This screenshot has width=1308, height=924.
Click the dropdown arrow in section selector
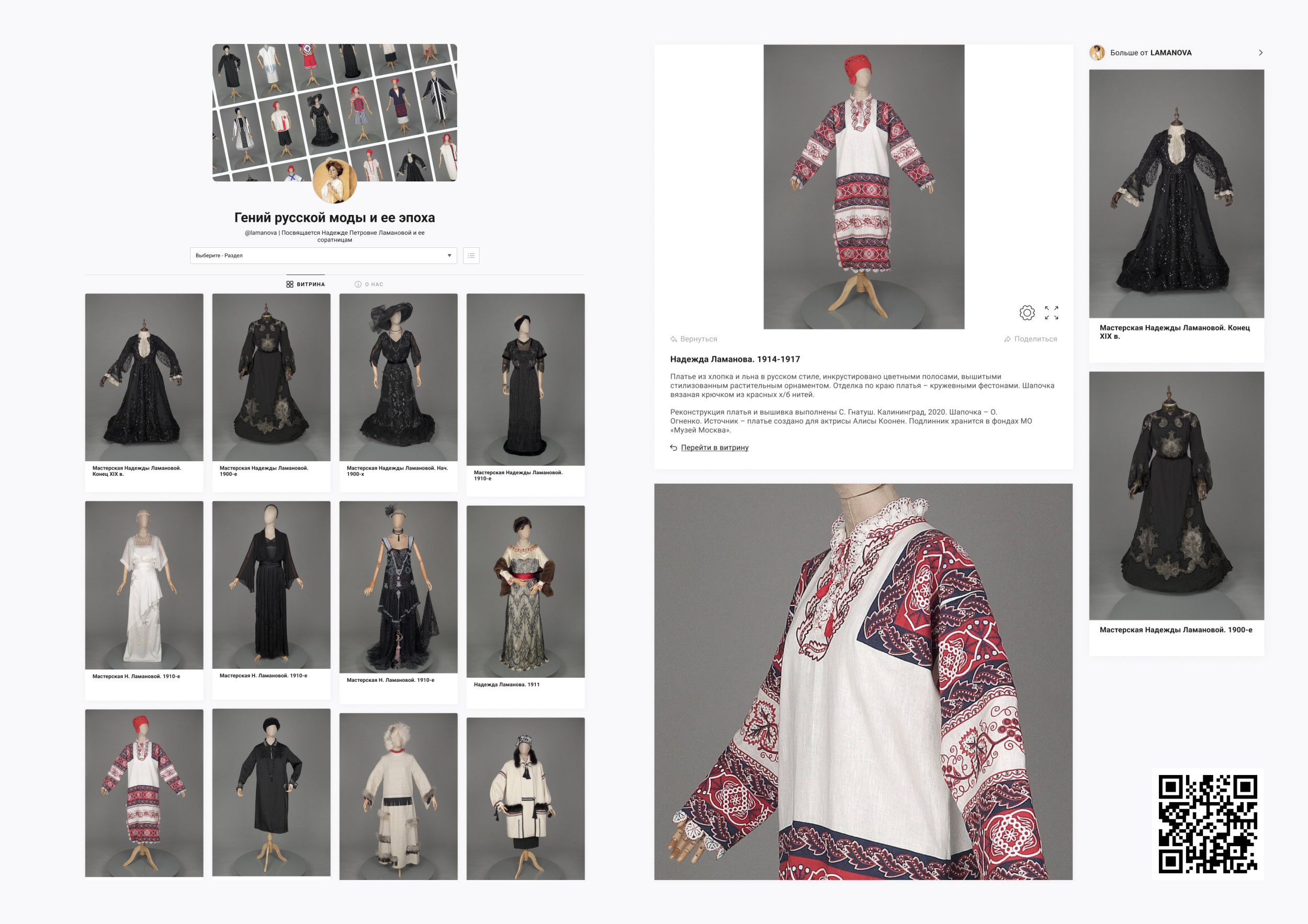click(x=449, y=256)
